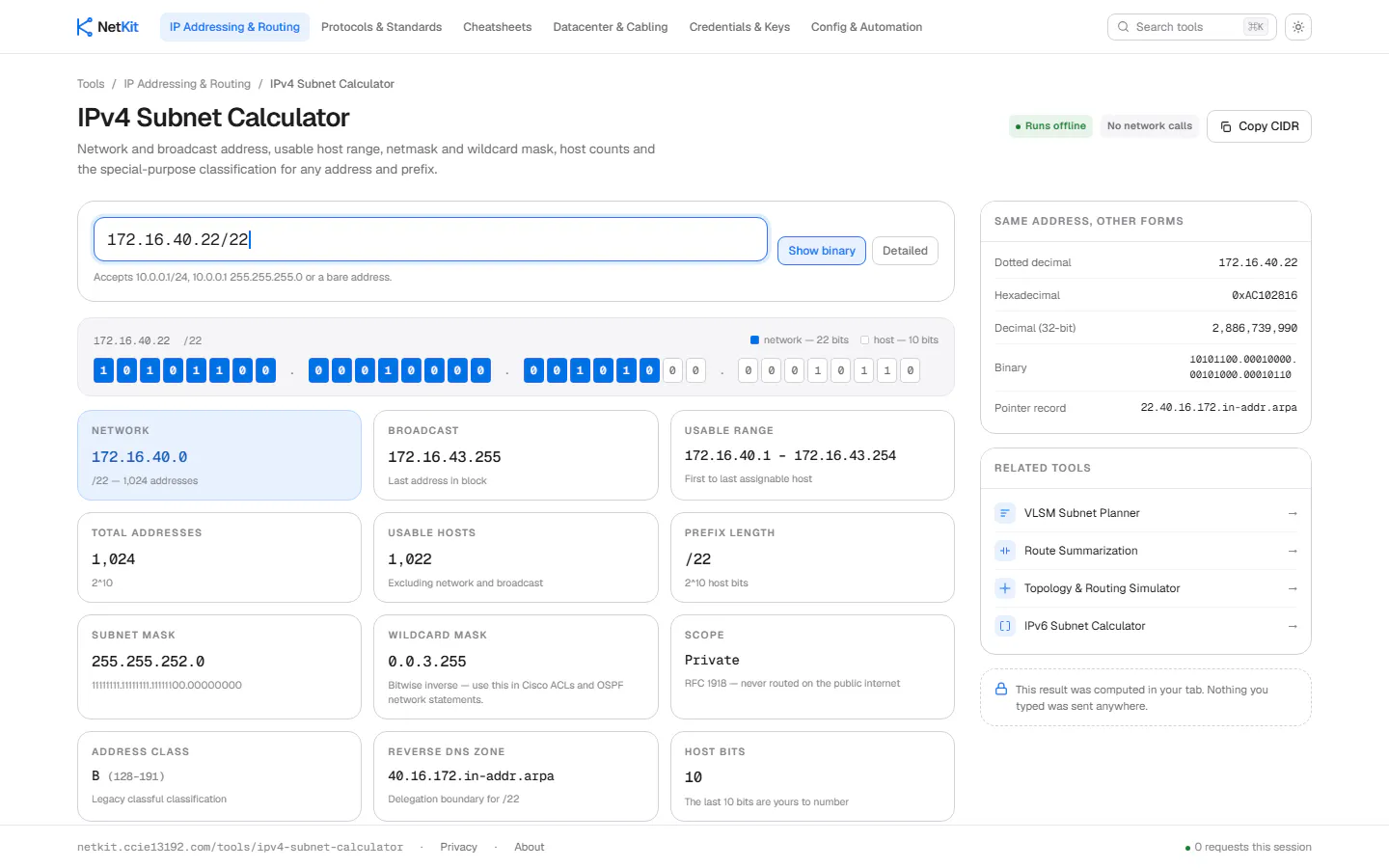
Task: Select the hexadecimal value 0xAC102816
Action: (x=1265, y=295)
